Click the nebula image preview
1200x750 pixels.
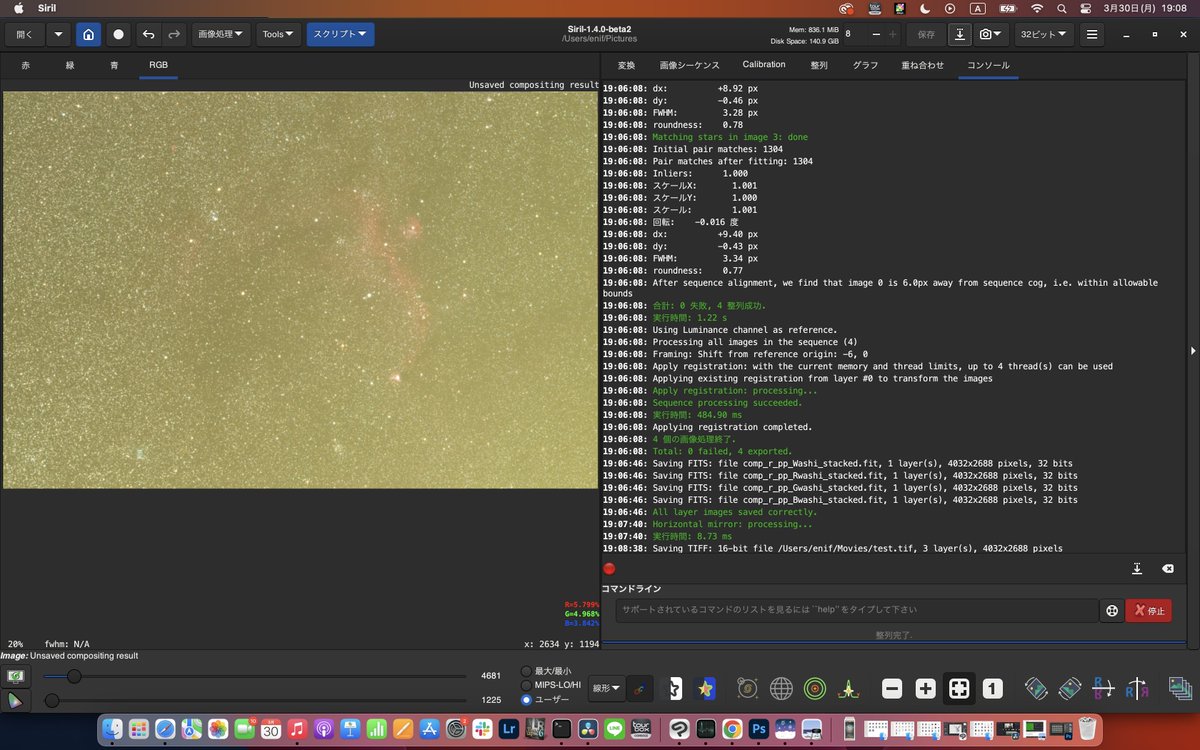[300, 290]
